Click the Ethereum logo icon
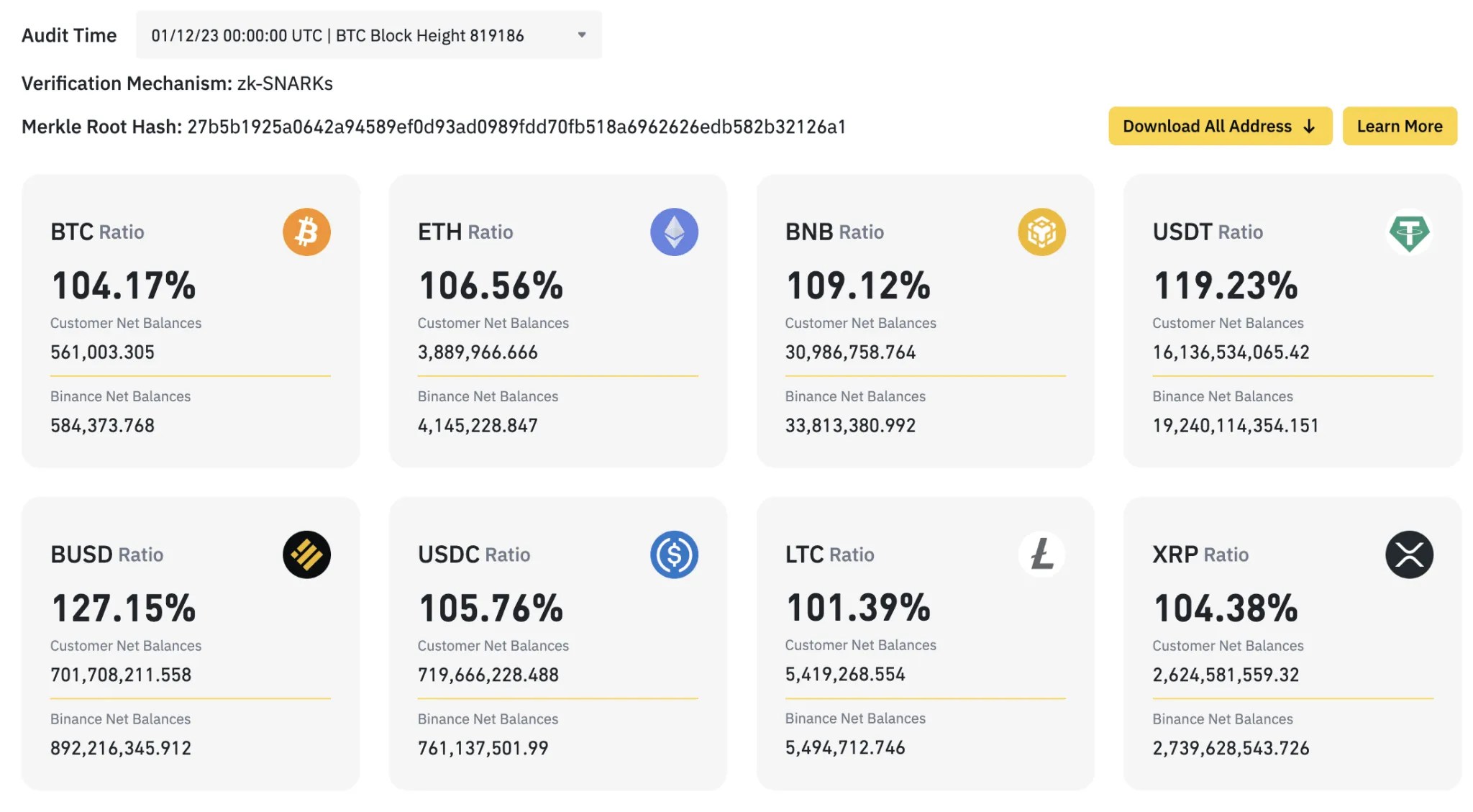 point(674,232)
